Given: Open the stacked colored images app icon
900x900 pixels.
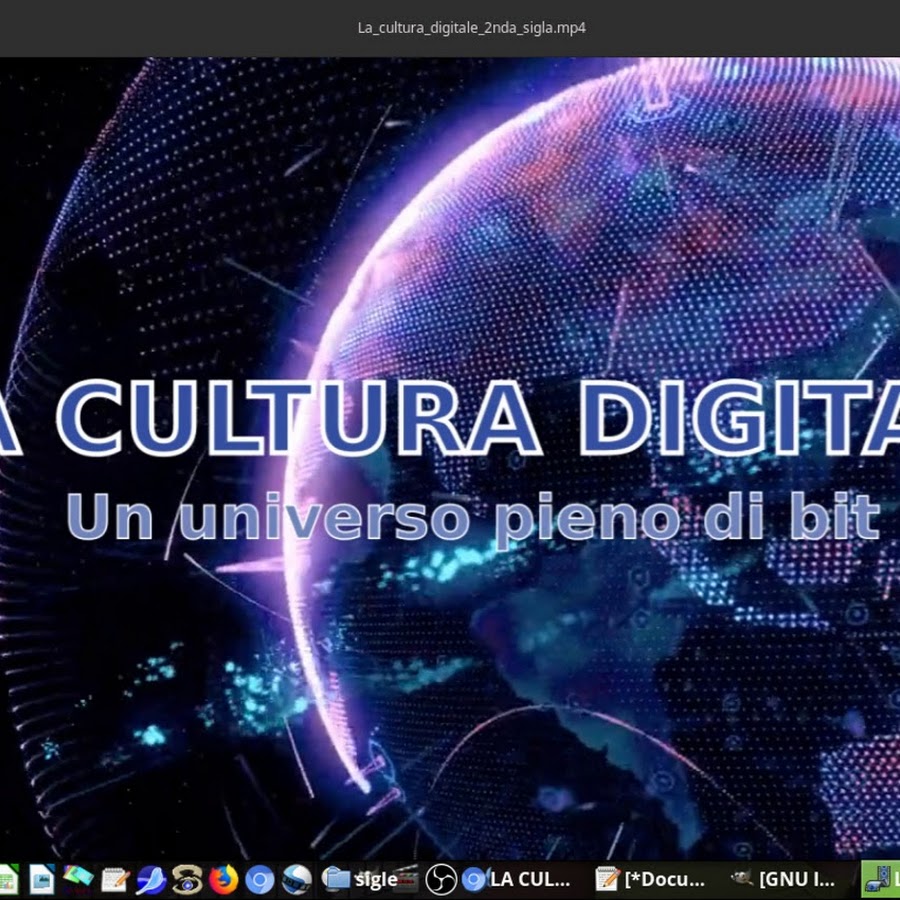Looking at the screenshot, I should coord(78,879).
